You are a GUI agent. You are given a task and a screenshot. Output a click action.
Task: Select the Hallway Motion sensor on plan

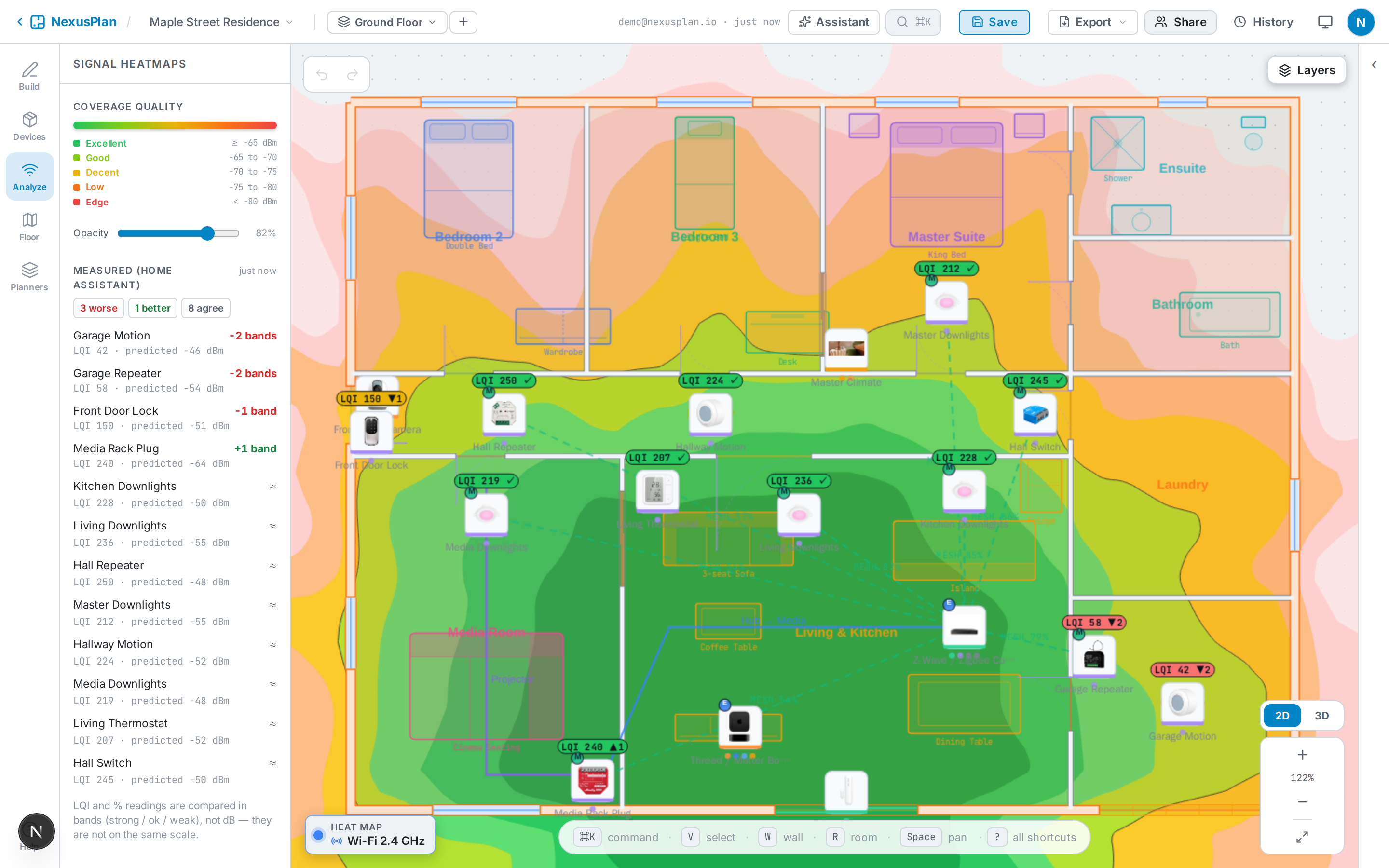pos(710,414)
